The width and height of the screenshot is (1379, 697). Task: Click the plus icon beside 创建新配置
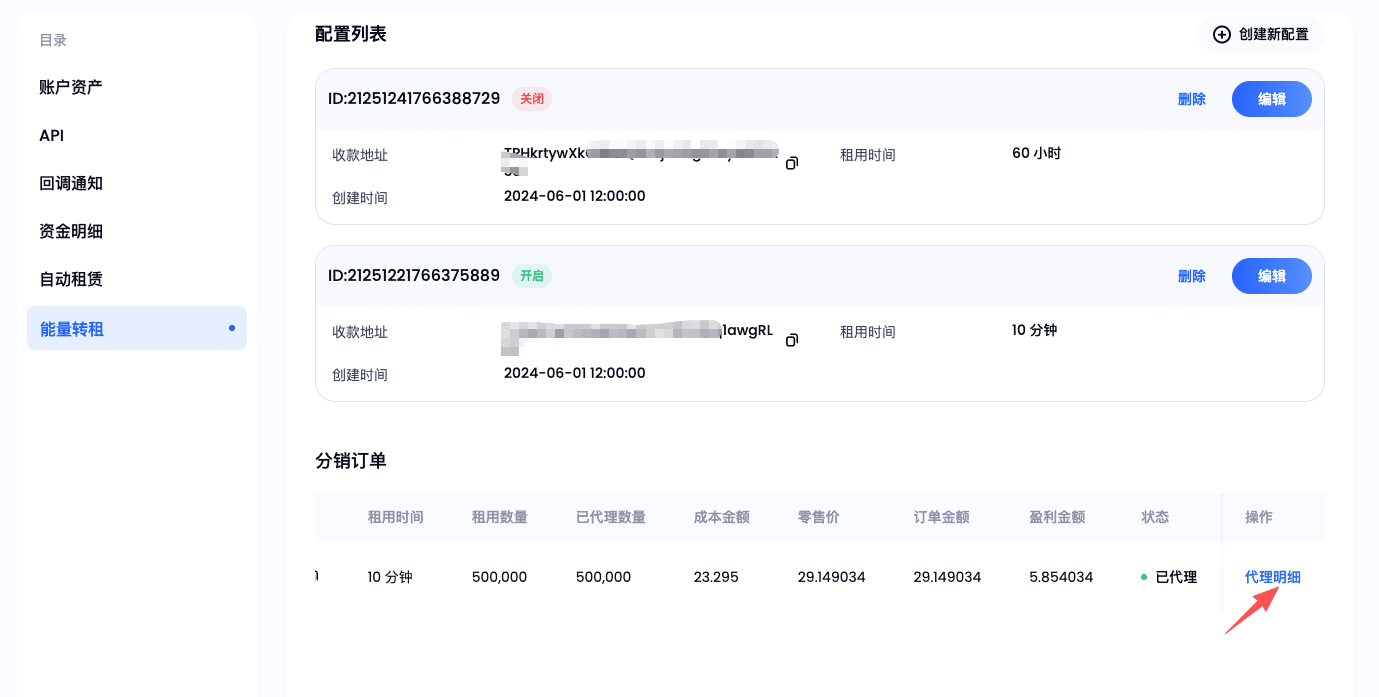pos(1221,34)
